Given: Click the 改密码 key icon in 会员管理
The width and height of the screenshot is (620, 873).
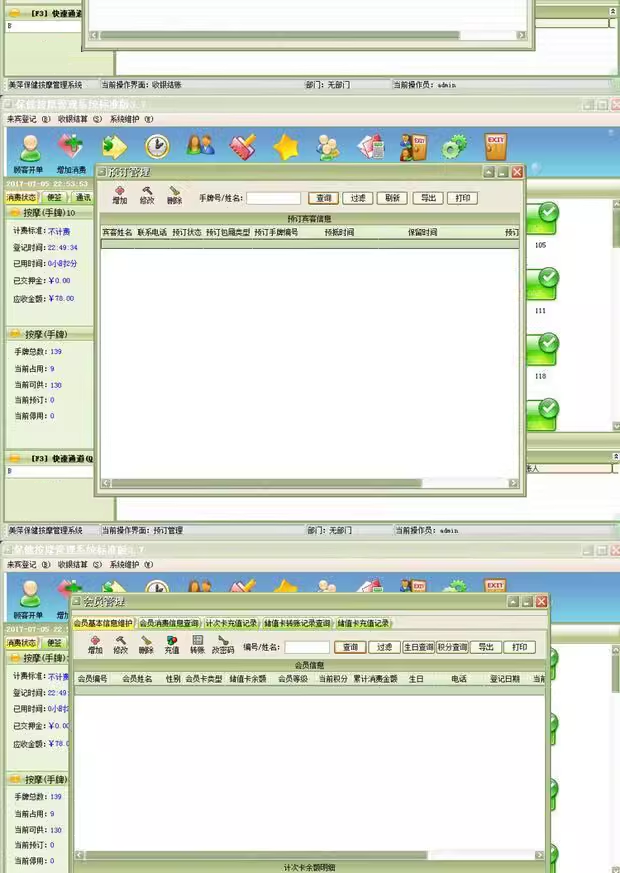Looking at the screenshot, I should coord(223,645).
